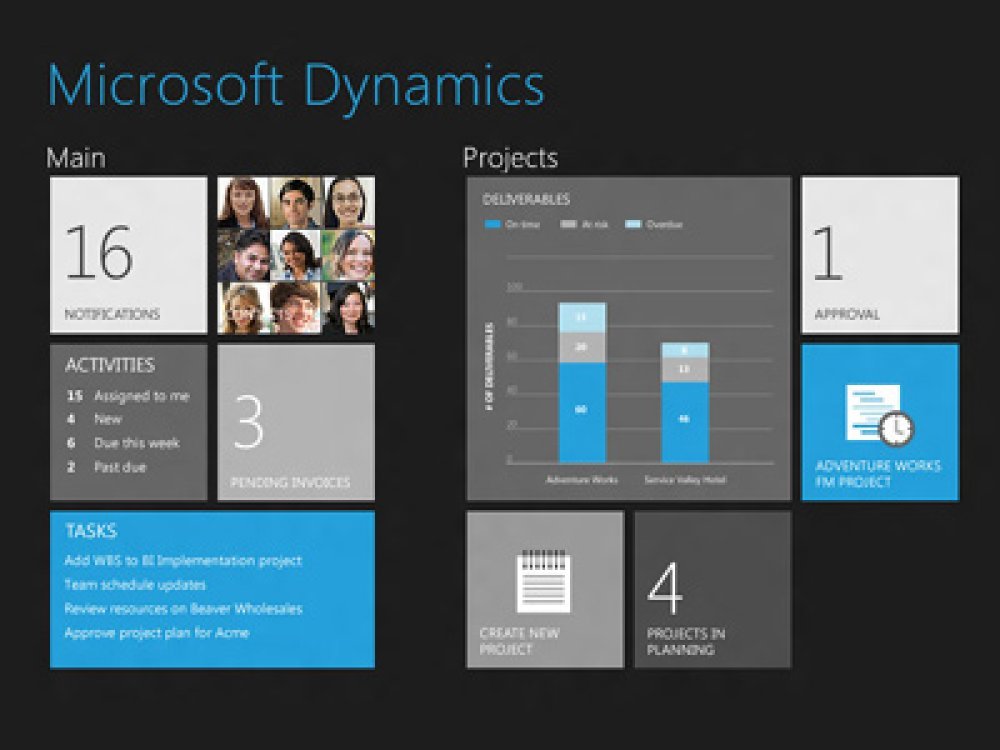This screenshot has width=1000, height=750.
Task: Select '2 Past due' activity row
Action: pos(107,467)
